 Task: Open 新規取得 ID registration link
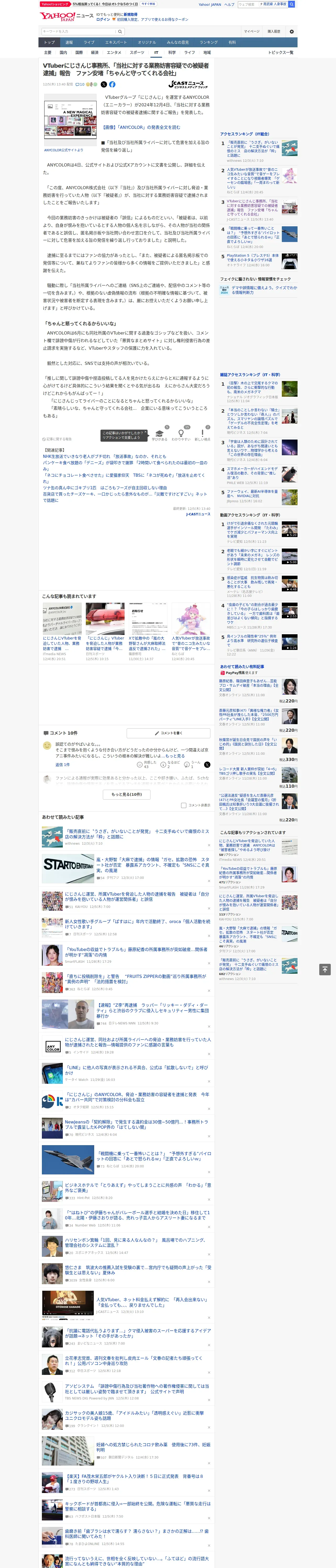(131, 14)
